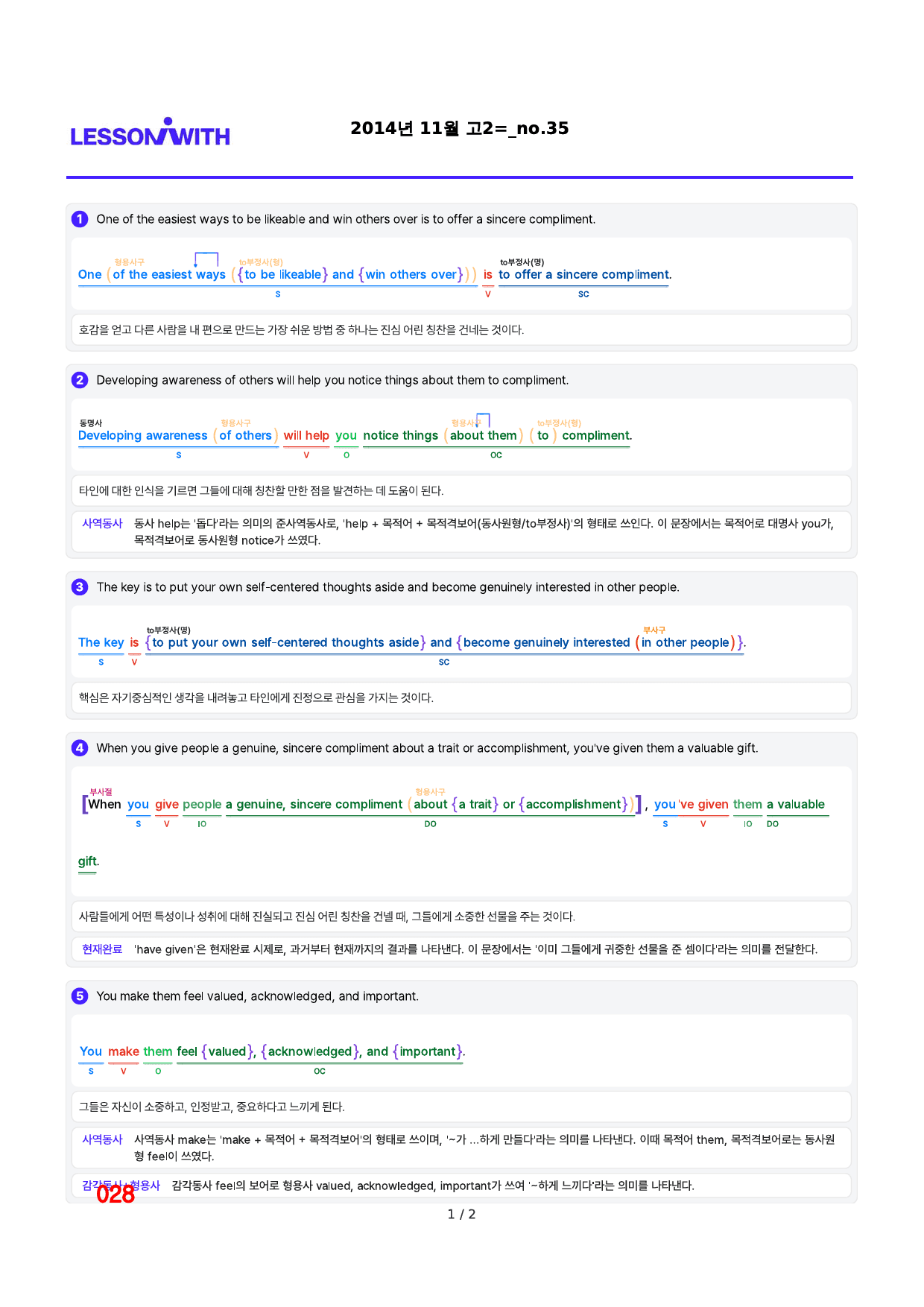Viewport: 924px width, 1307px height.
Task: Click the 동명사 label above Developing
Action: coord(91,423)
